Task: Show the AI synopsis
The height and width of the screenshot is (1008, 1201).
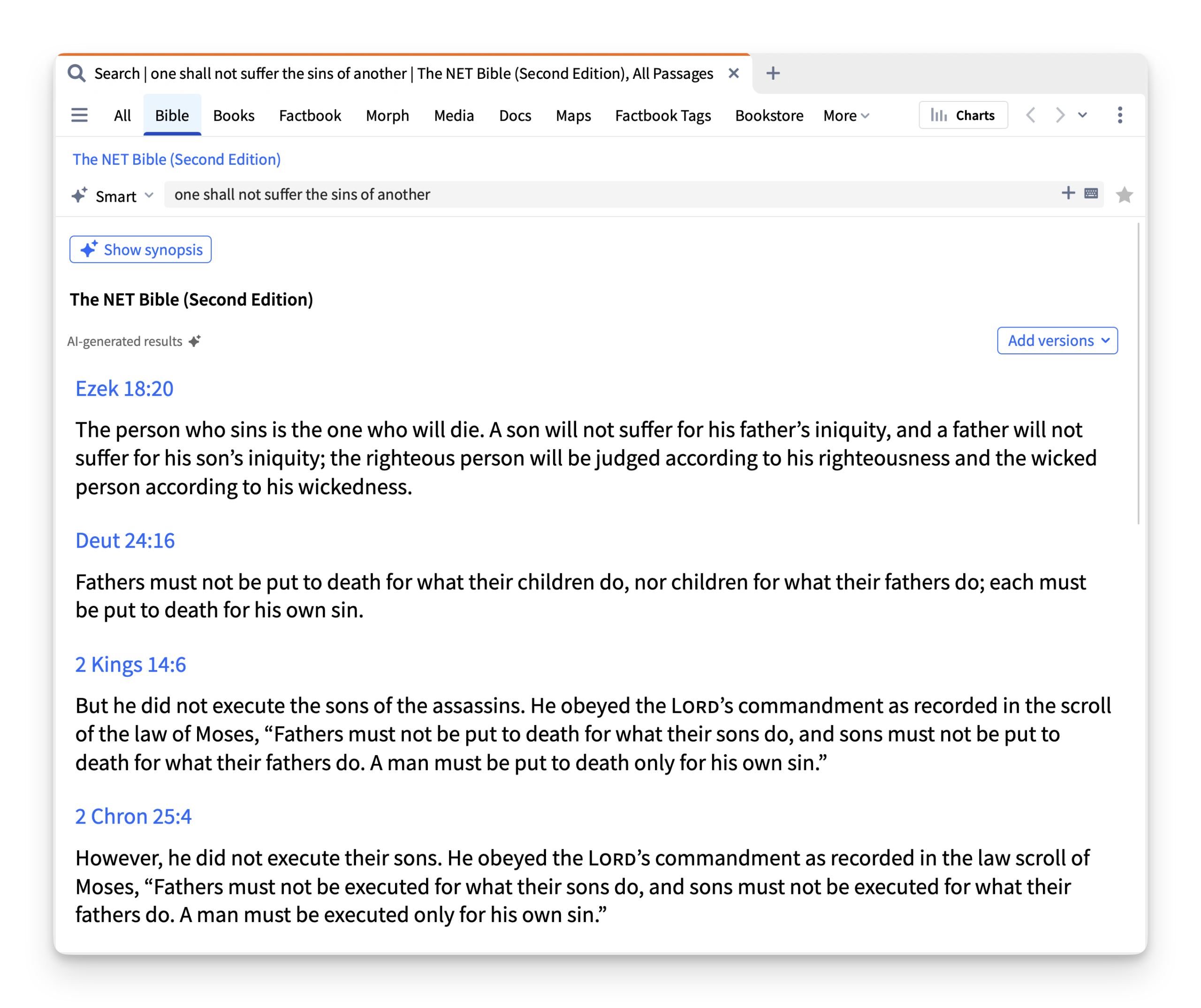Action: [141, 250]
